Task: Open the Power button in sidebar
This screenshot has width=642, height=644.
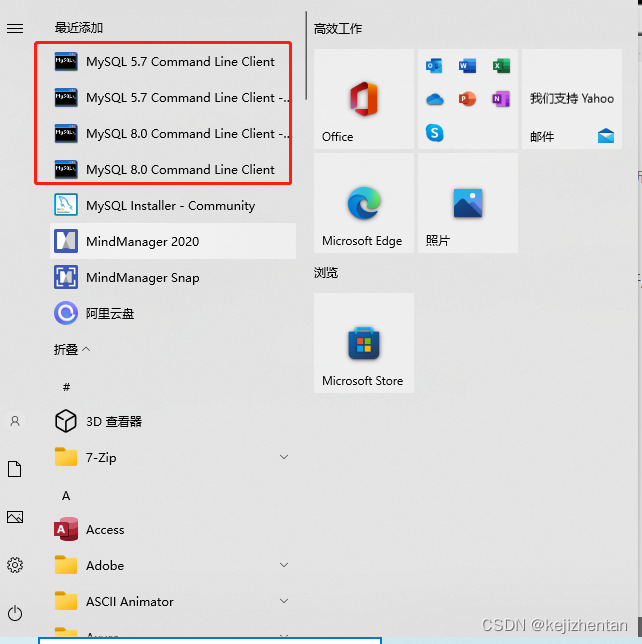Action: pos(15,613)
